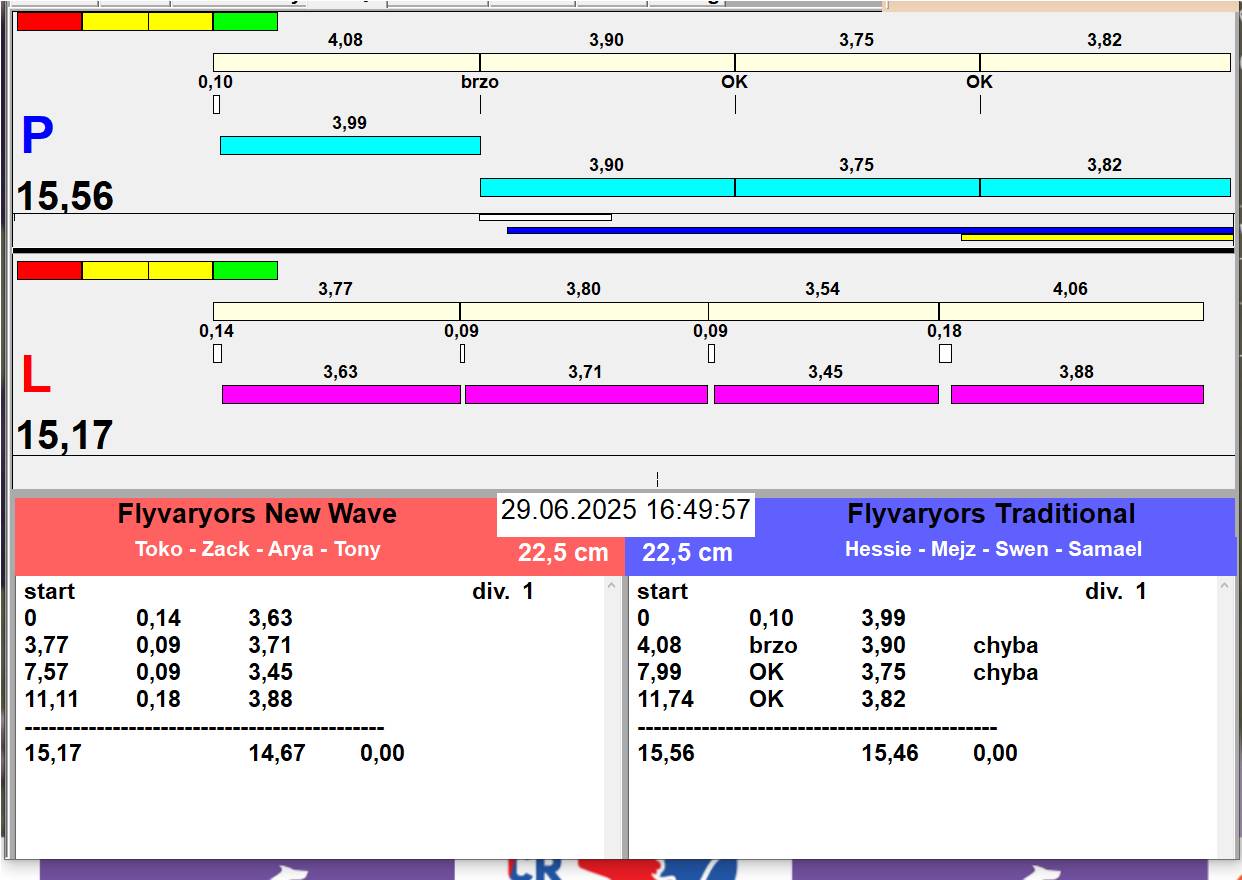Click the date and time 29.06.2025 16:49:57
The width and height of the screenshot is (1242, 880).
click(625, 510)
